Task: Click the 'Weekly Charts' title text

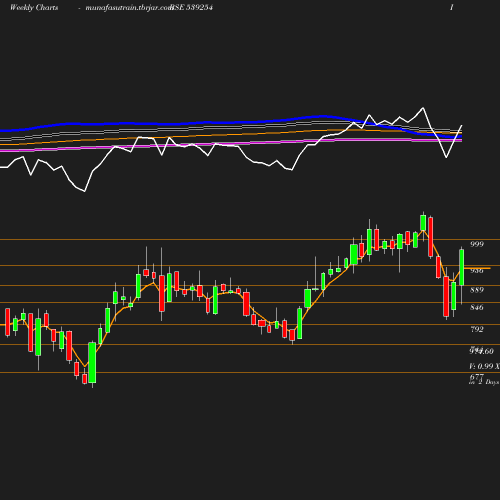Action: point(34,8)
